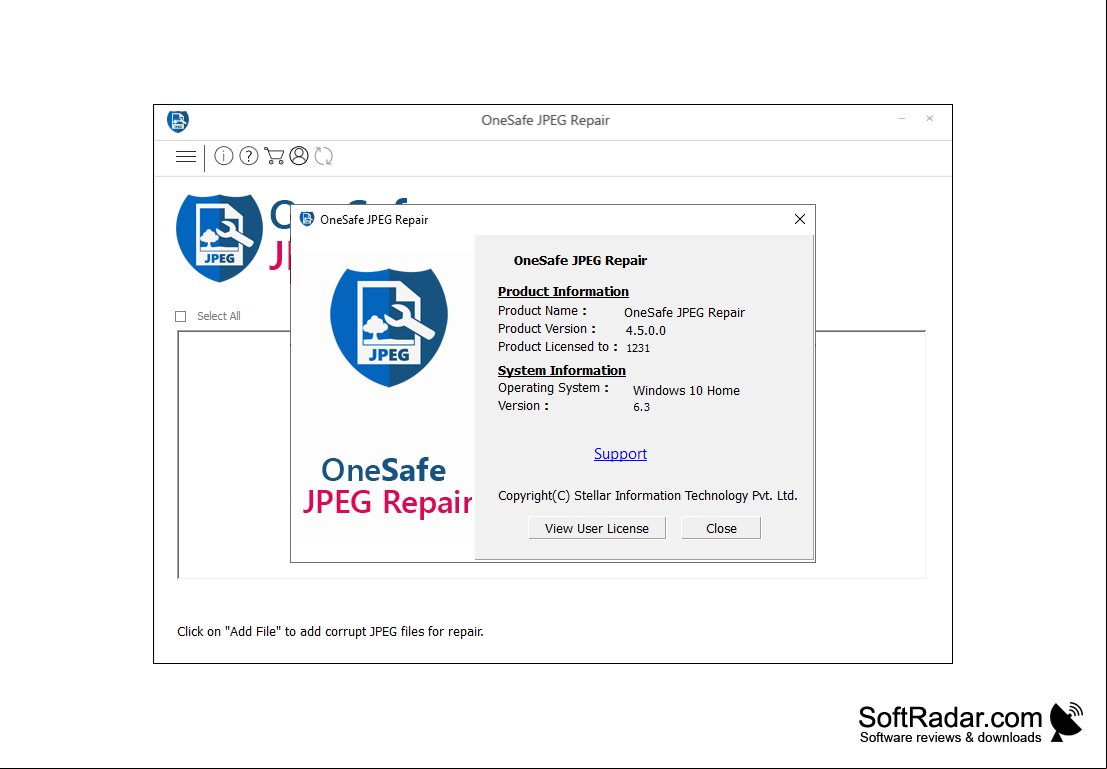Minimize the OneSafe JPEG Repair main window
The height and width of the screenshot is (769, 1107).
tap(902, 119)
